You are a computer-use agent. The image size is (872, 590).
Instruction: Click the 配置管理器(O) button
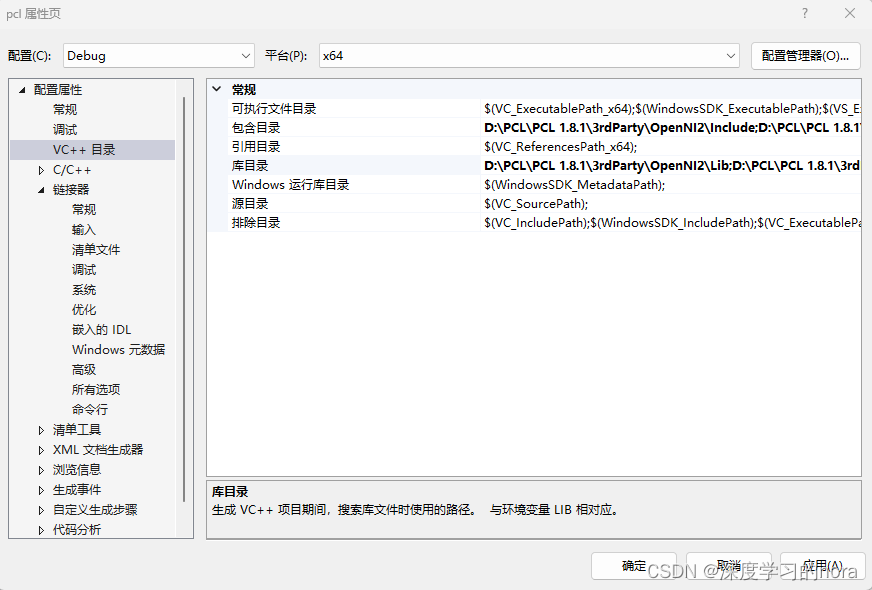pyautogui.click(x=806, y=56)
